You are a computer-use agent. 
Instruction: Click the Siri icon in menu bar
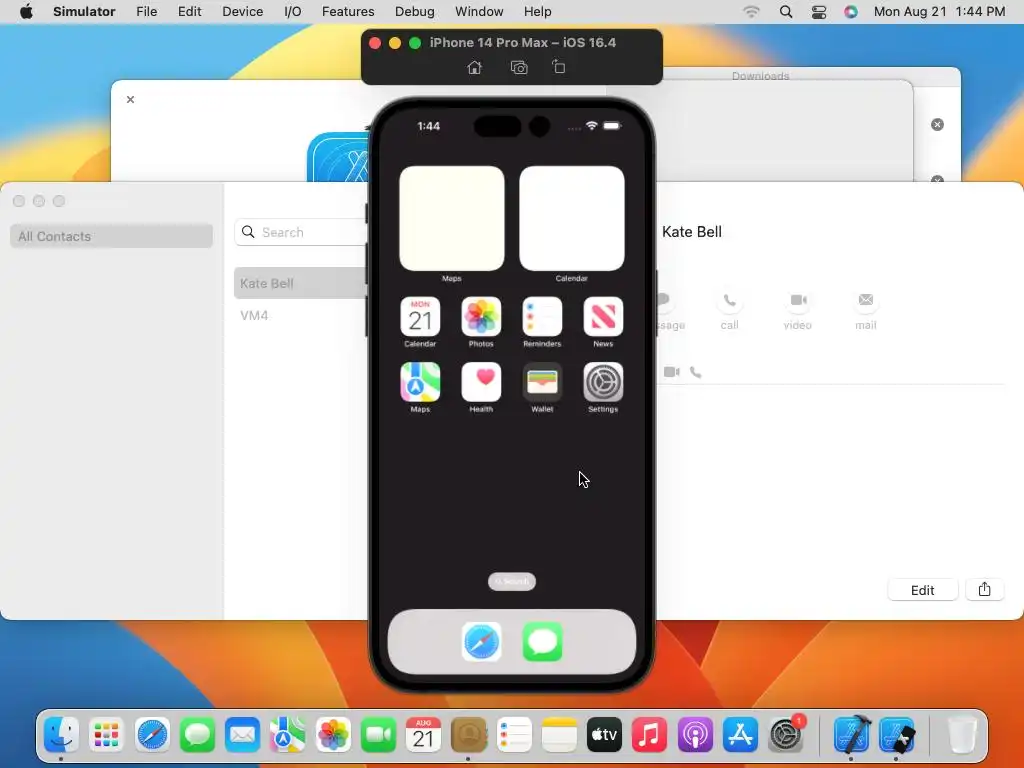[x=850, y=12]
